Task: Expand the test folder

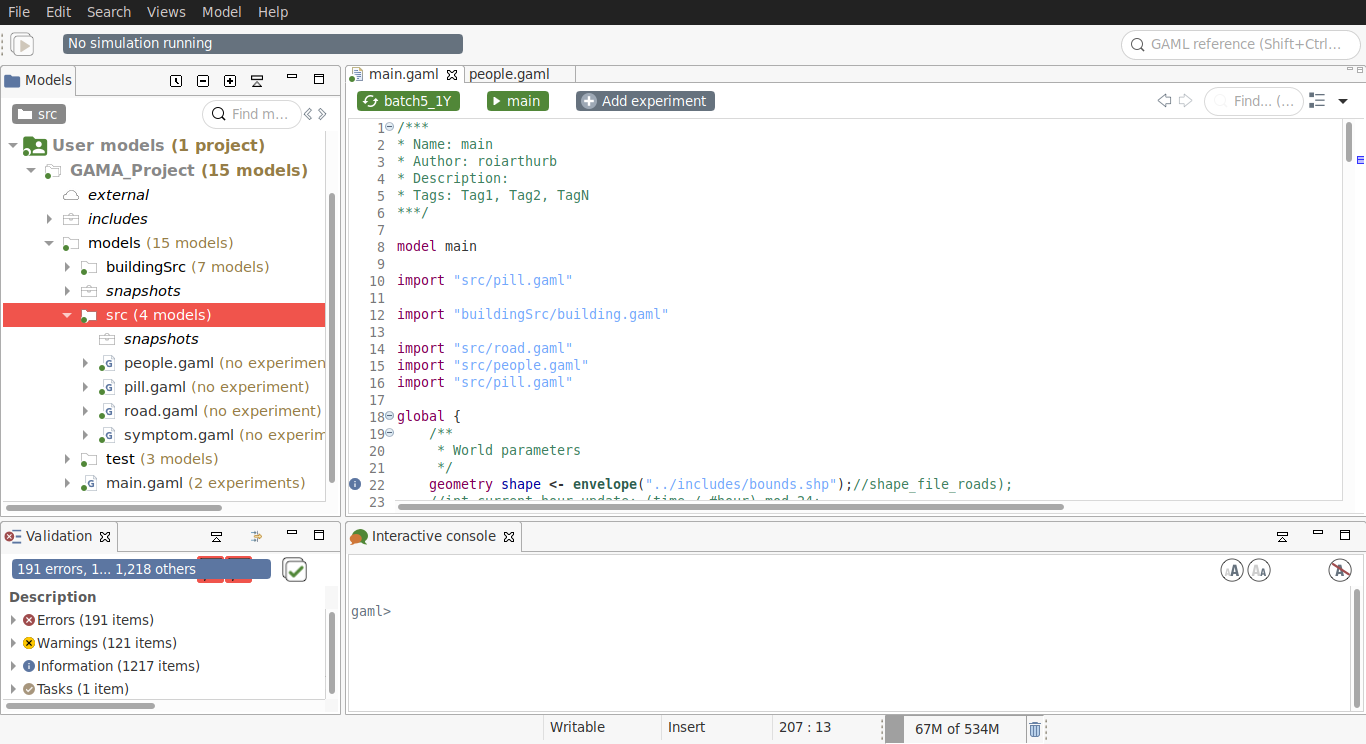Action: tap(67, 459)
